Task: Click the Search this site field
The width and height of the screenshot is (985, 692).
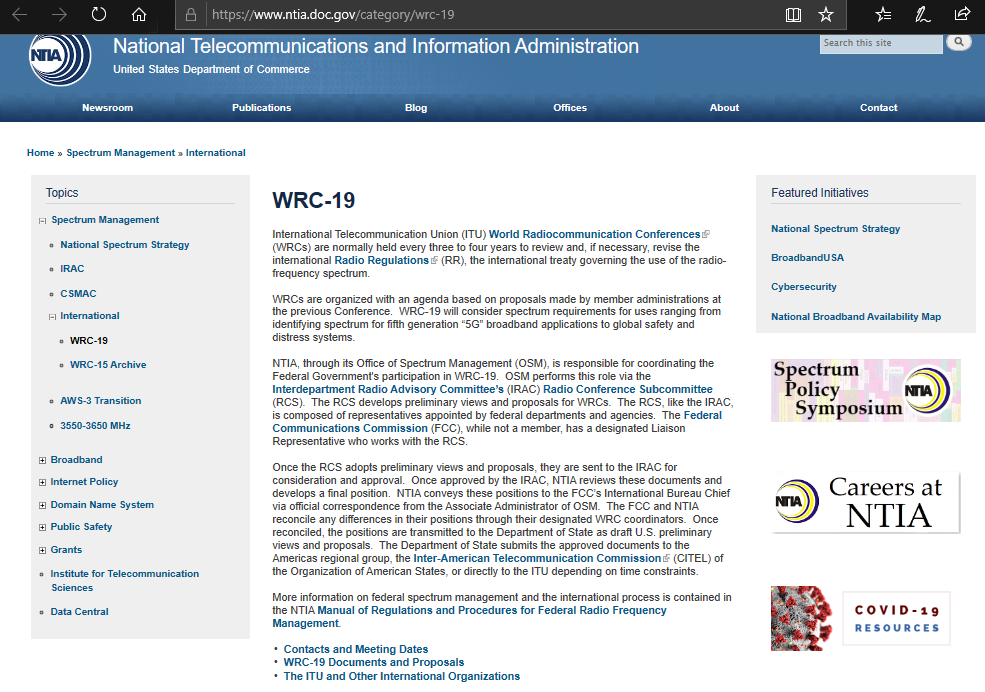Action: [881, 43]
